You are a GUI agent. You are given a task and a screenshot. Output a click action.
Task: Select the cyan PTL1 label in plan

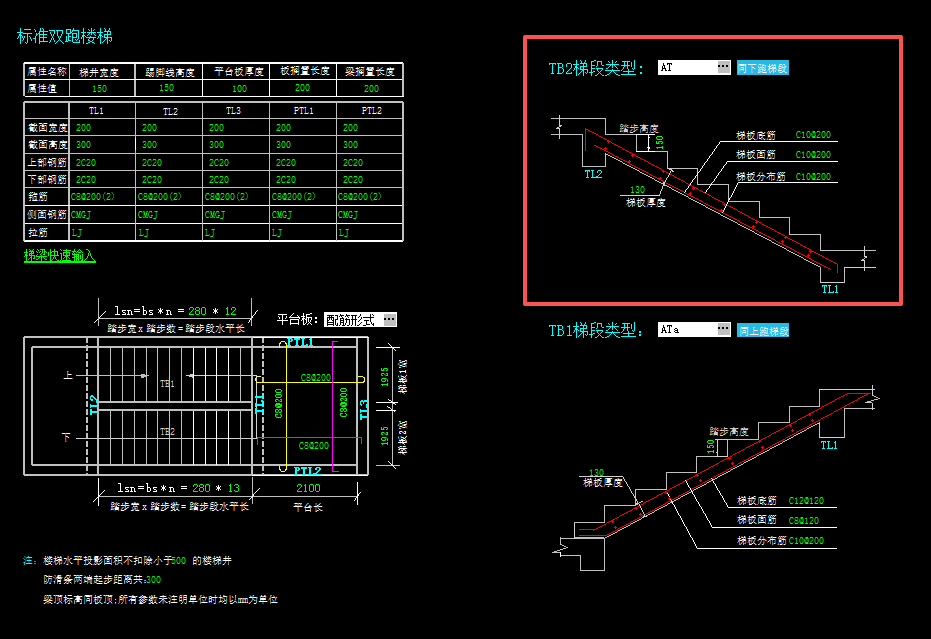pyautogui.click(x=300, y=342)
